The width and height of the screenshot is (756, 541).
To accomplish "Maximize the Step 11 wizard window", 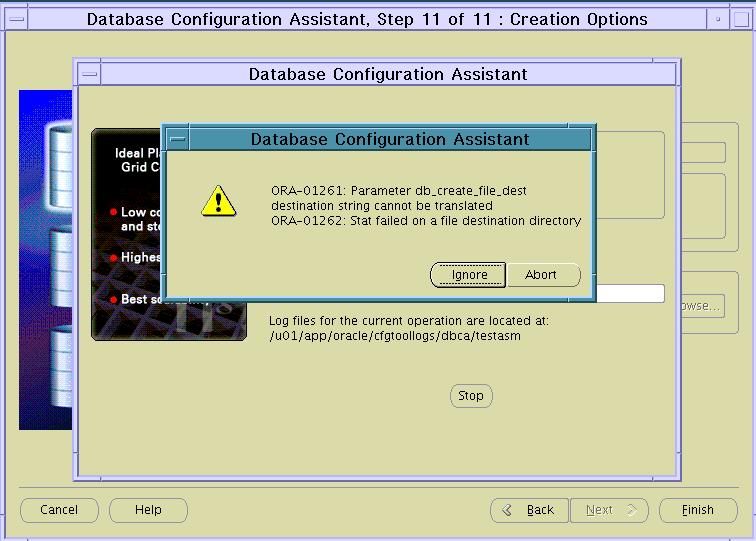I will (741, 20).
